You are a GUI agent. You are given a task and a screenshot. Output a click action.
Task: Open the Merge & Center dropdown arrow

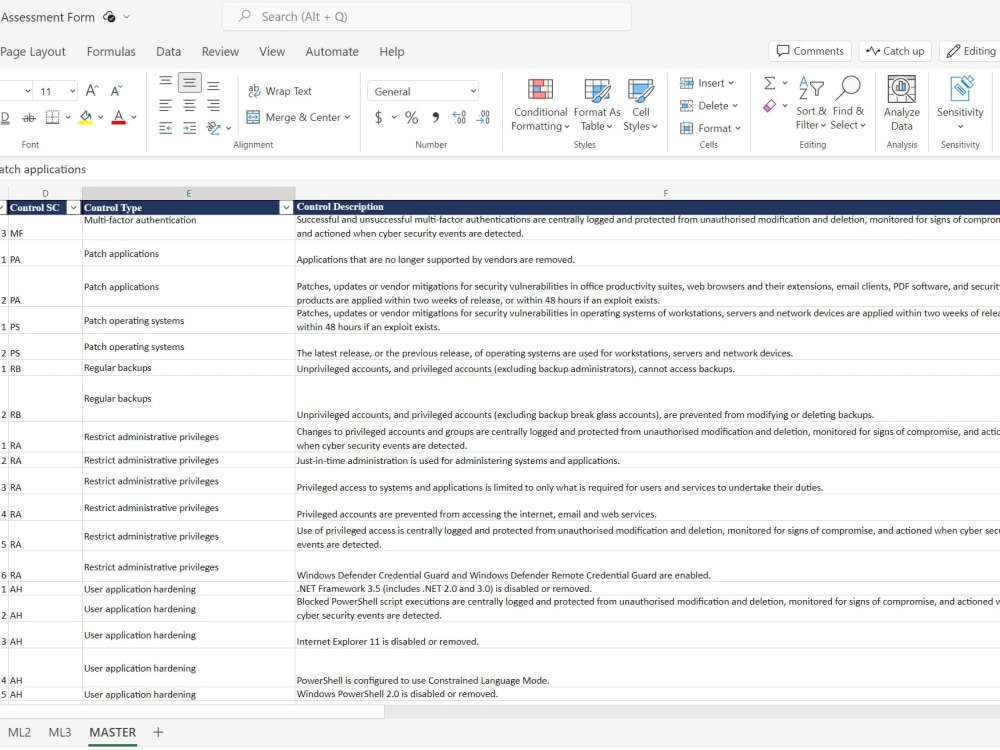tap(345, 117)
